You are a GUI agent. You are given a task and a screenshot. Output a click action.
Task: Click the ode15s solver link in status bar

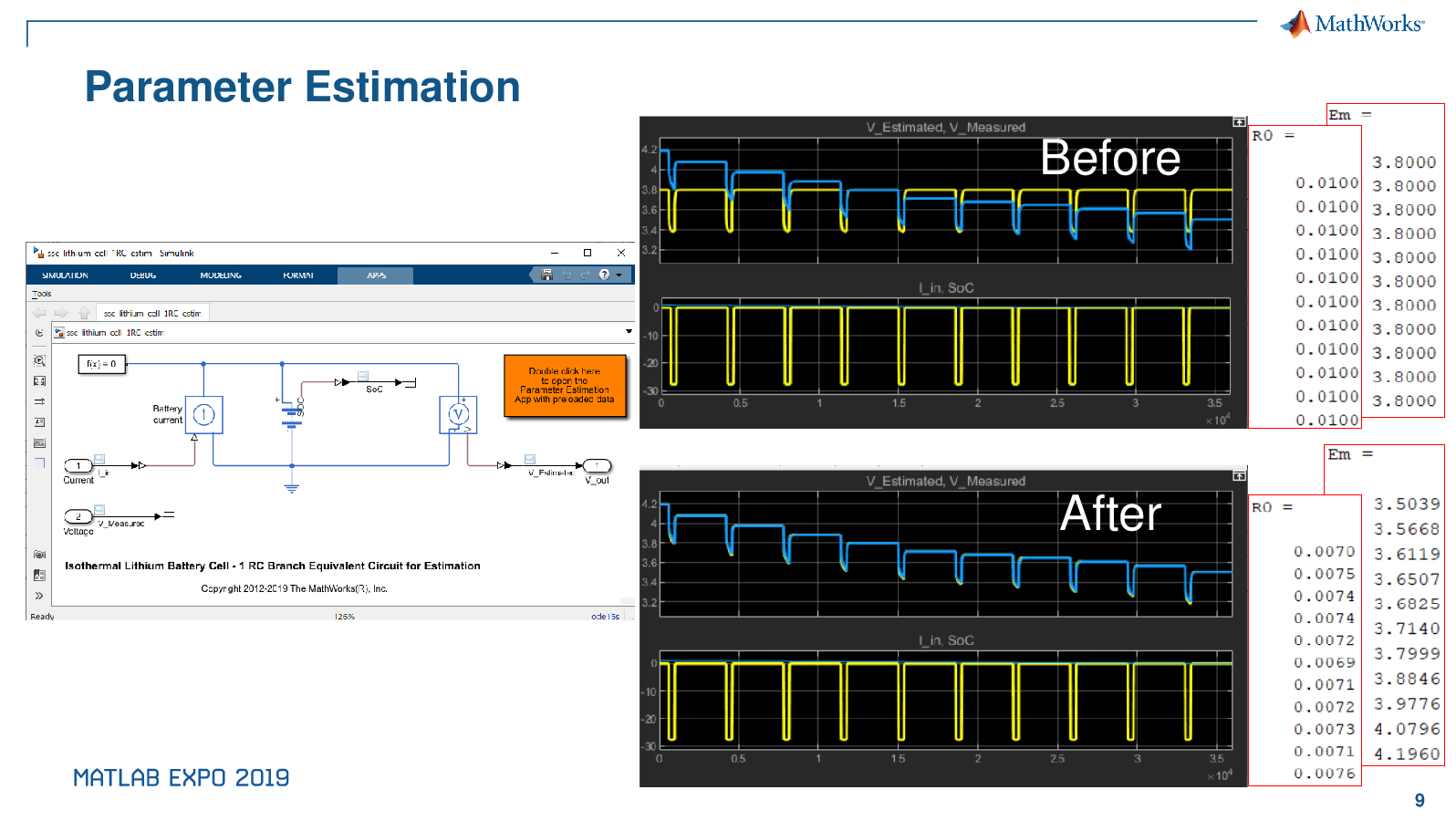[605, 617]
